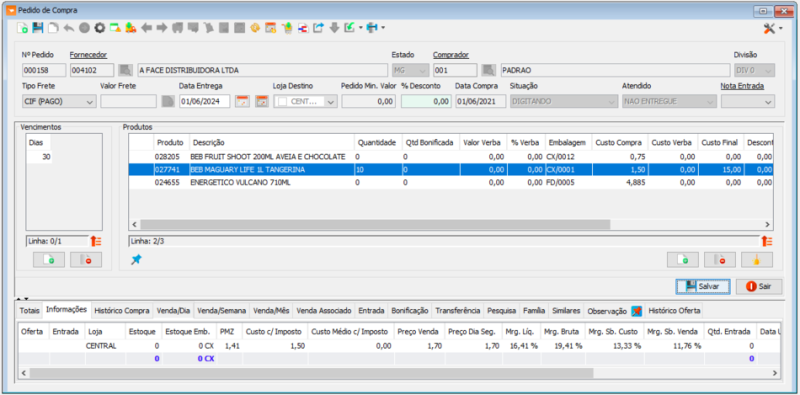The height and width of the screenshot is (395, 800).
Task: Click the new document toolbar icon
Action: pos(22,28)
